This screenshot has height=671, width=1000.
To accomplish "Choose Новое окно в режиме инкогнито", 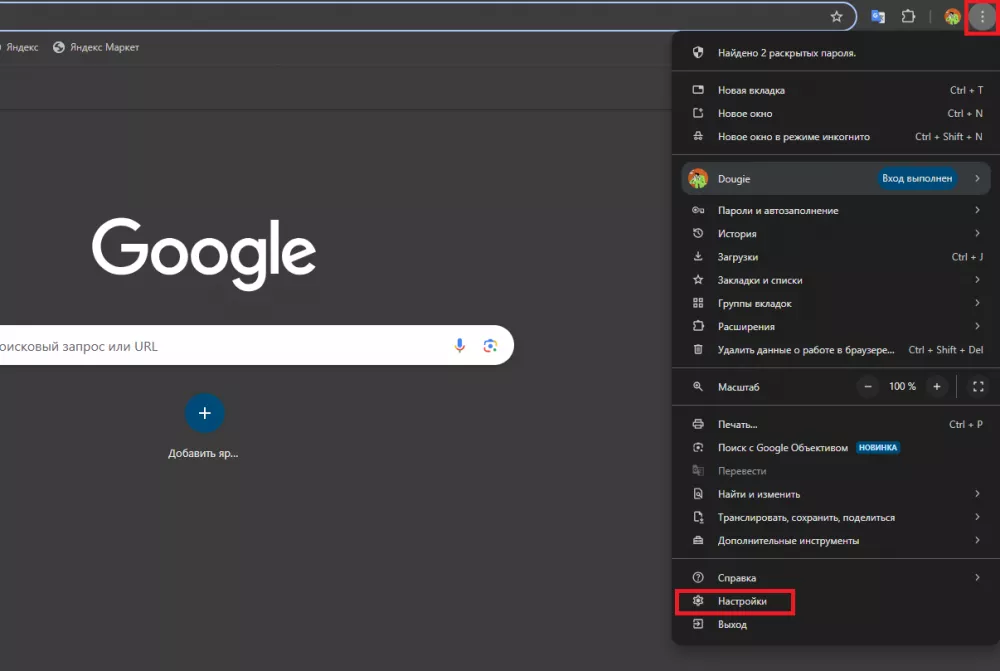I will click(x=793, y=137).
